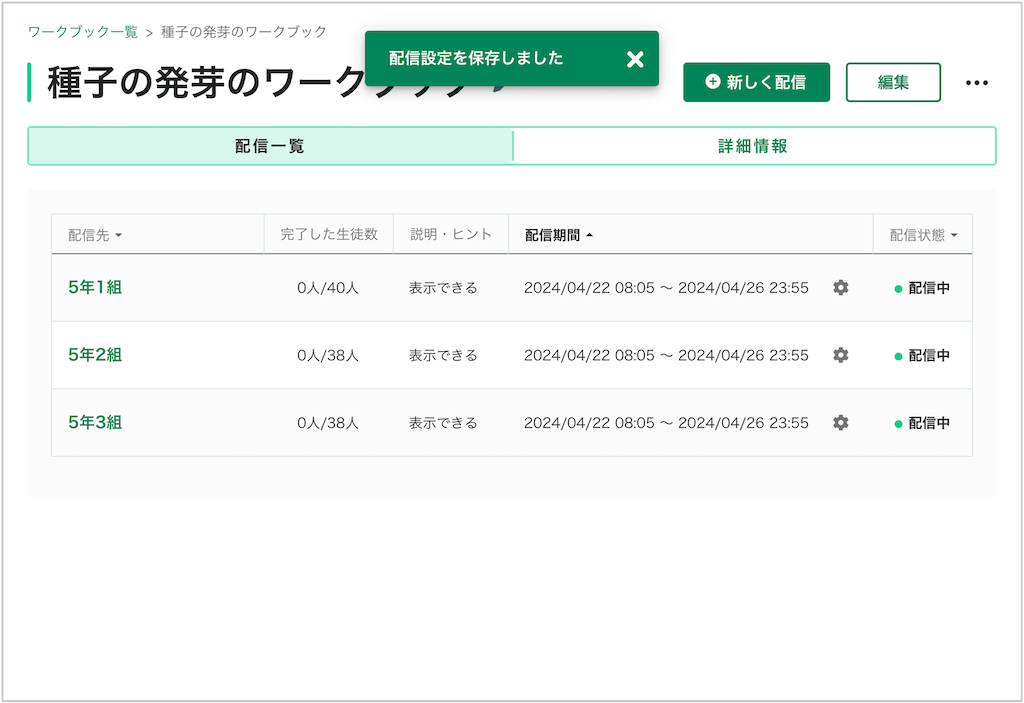Sort by 配信期間 column header
The image size is (1024, 703).
(x=558, y=235)
